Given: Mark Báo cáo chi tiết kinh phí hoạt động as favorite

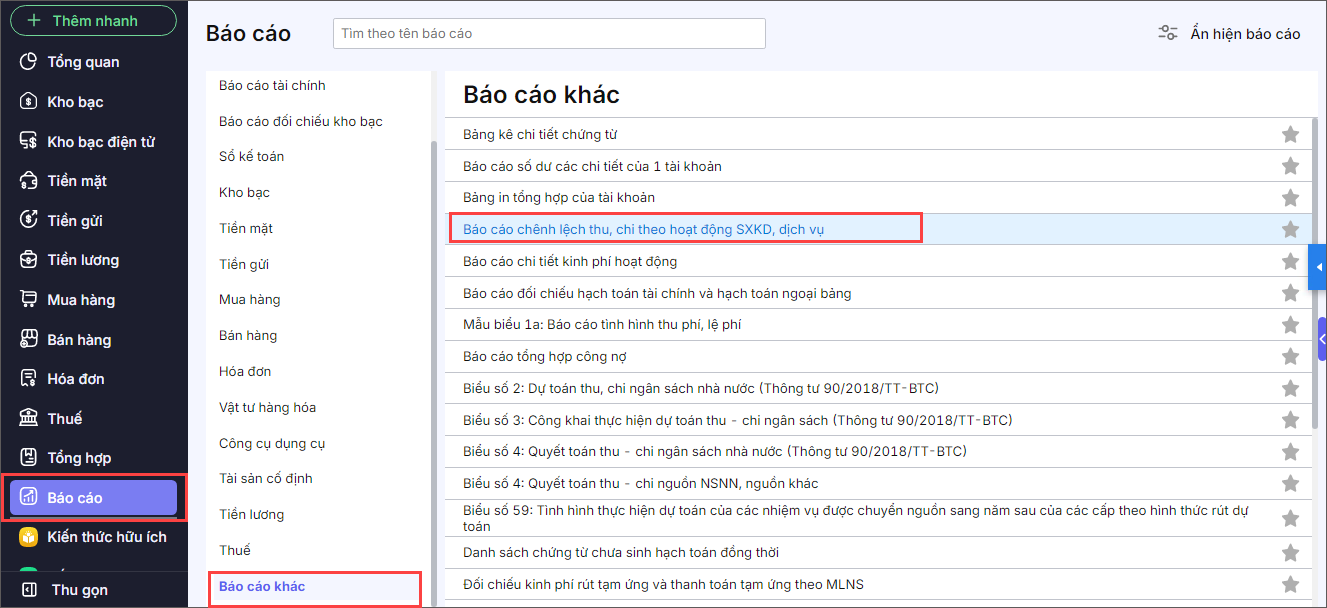Looking at the screenshot, I should click(x=1290, y=261).
